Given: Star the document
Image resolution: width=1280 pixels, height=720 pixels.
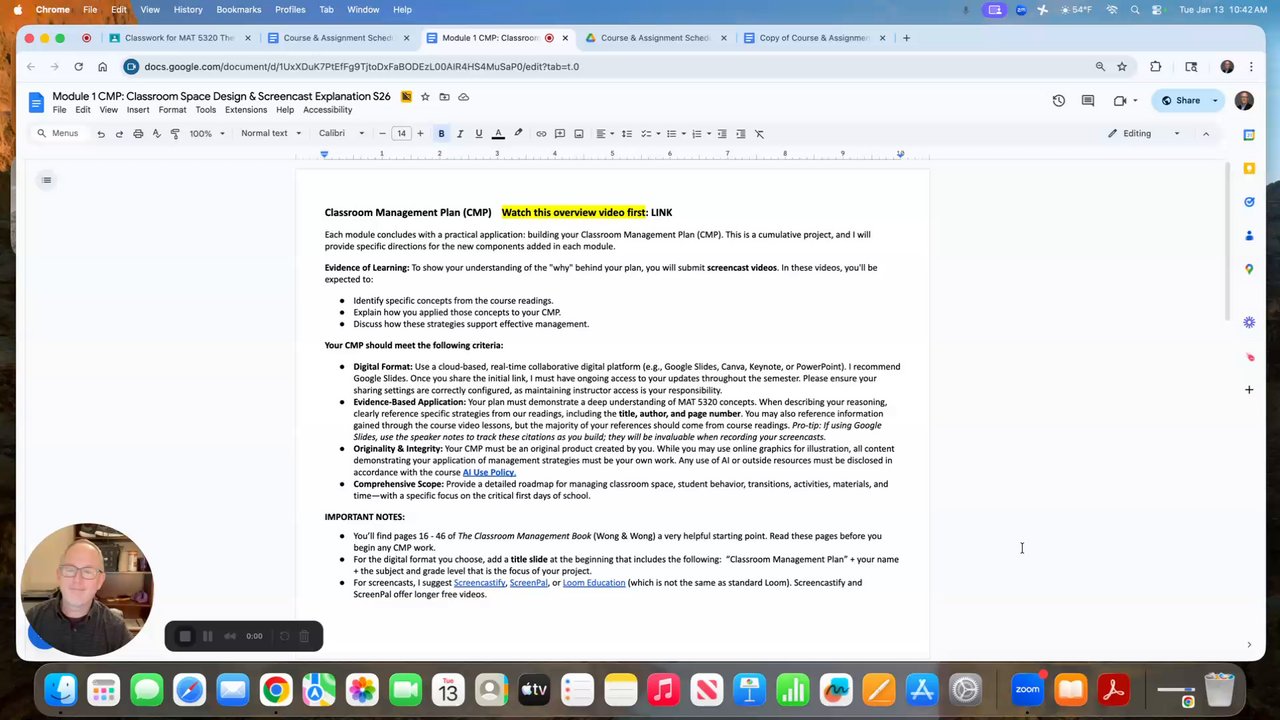Looking at the screenshot, I should (425, 97).
